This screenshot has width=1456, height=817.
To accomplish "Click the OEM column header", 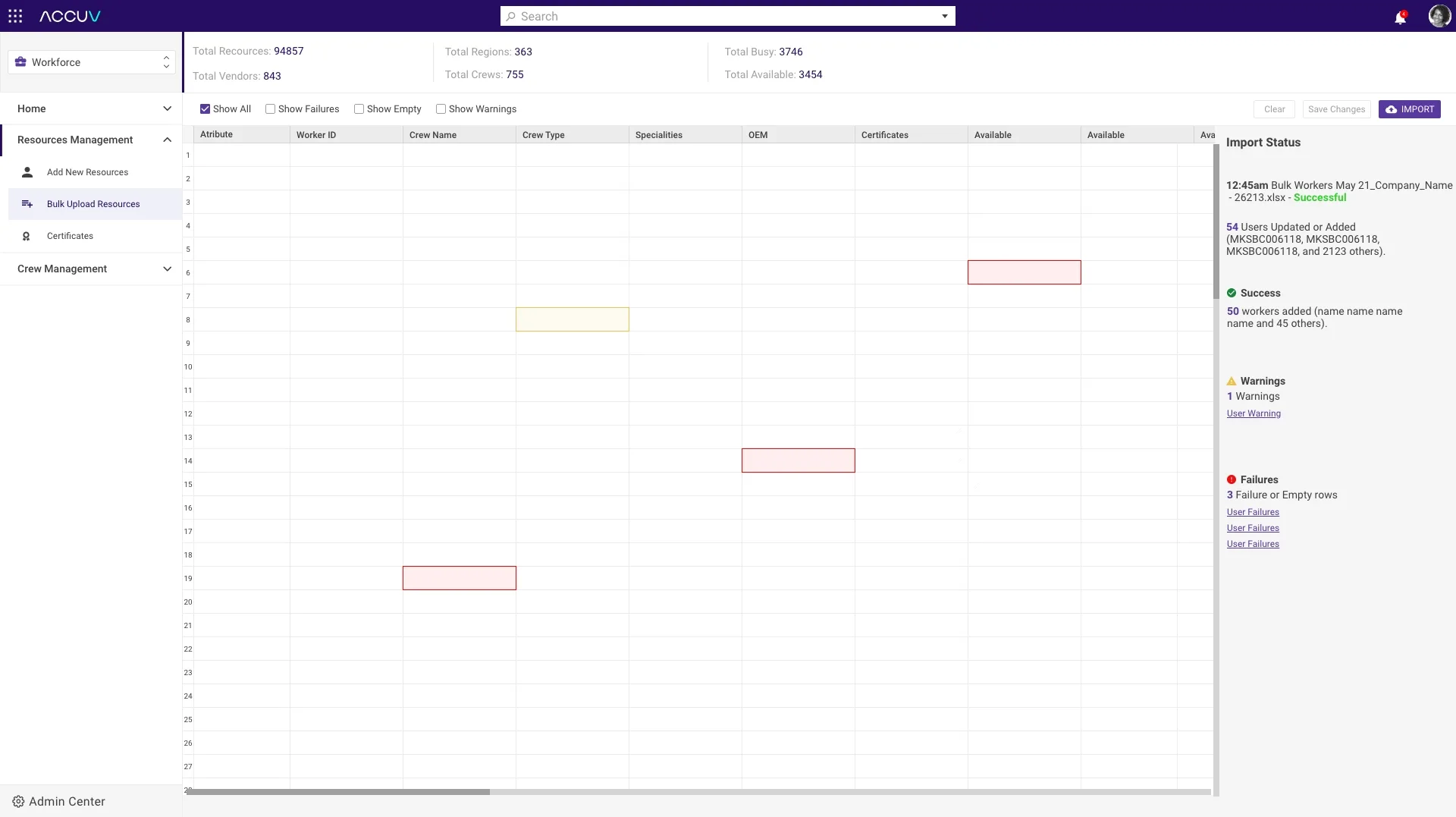I will coord(798,134).
